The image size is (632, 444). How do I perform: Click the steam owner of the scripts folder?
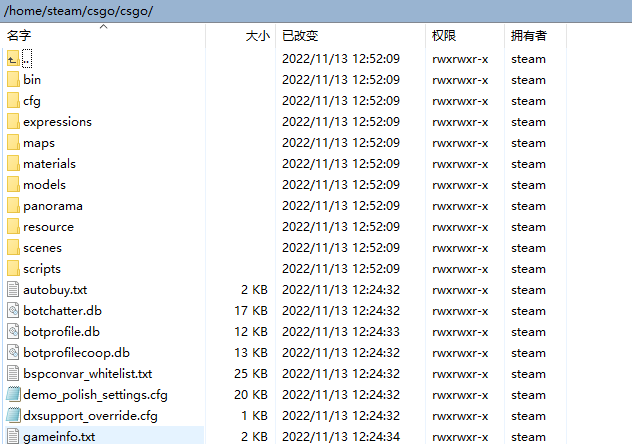pyautogui.click(x=528, y=269)
